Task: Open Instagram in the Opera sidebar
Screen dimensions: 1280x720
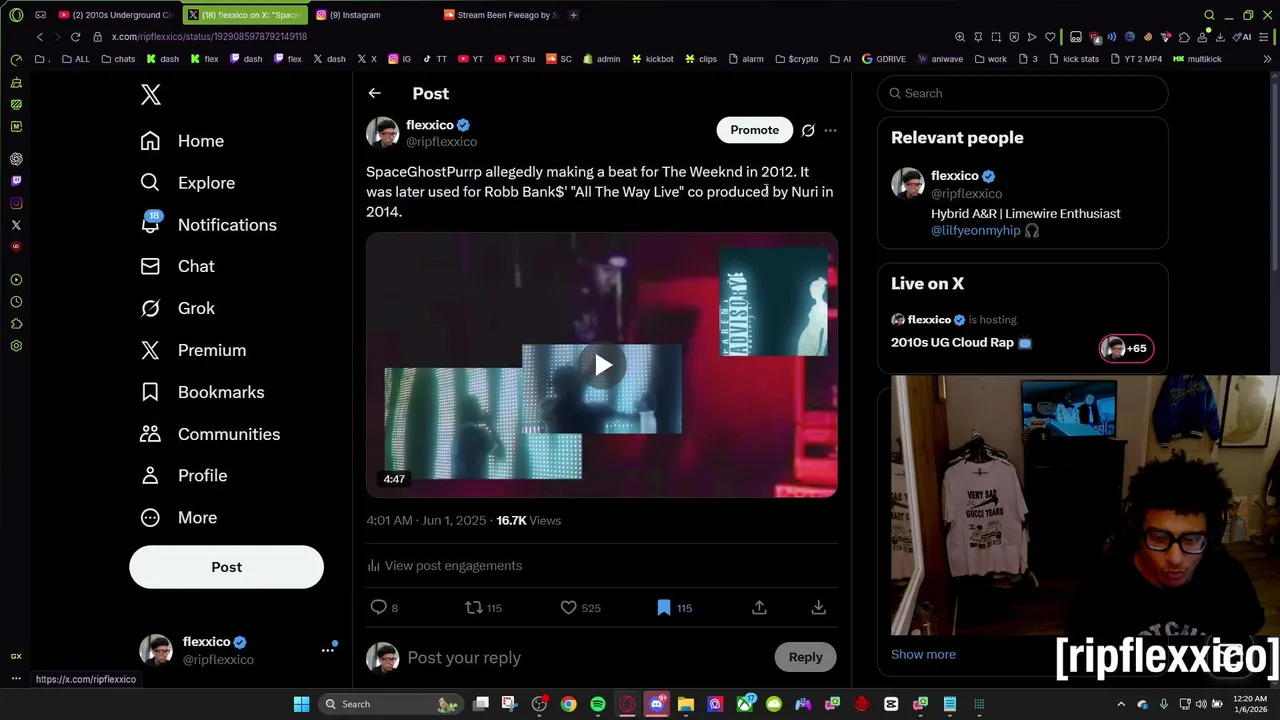Action: (16, 203)
